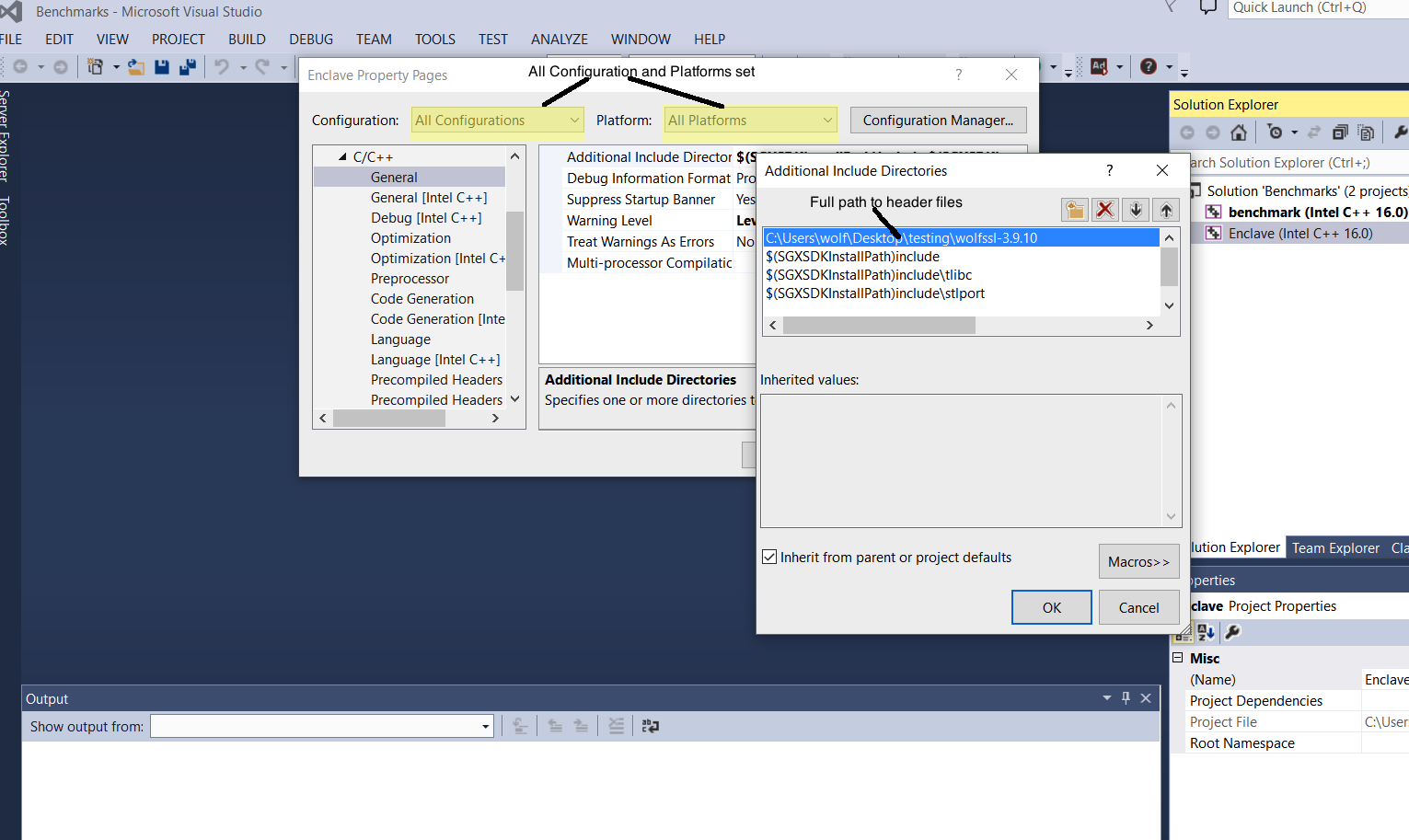Click the wrench Properties icon in Solution Explorer
Image resolution: width=1409 pixels, height=840 pixels.
[1401, 132]
